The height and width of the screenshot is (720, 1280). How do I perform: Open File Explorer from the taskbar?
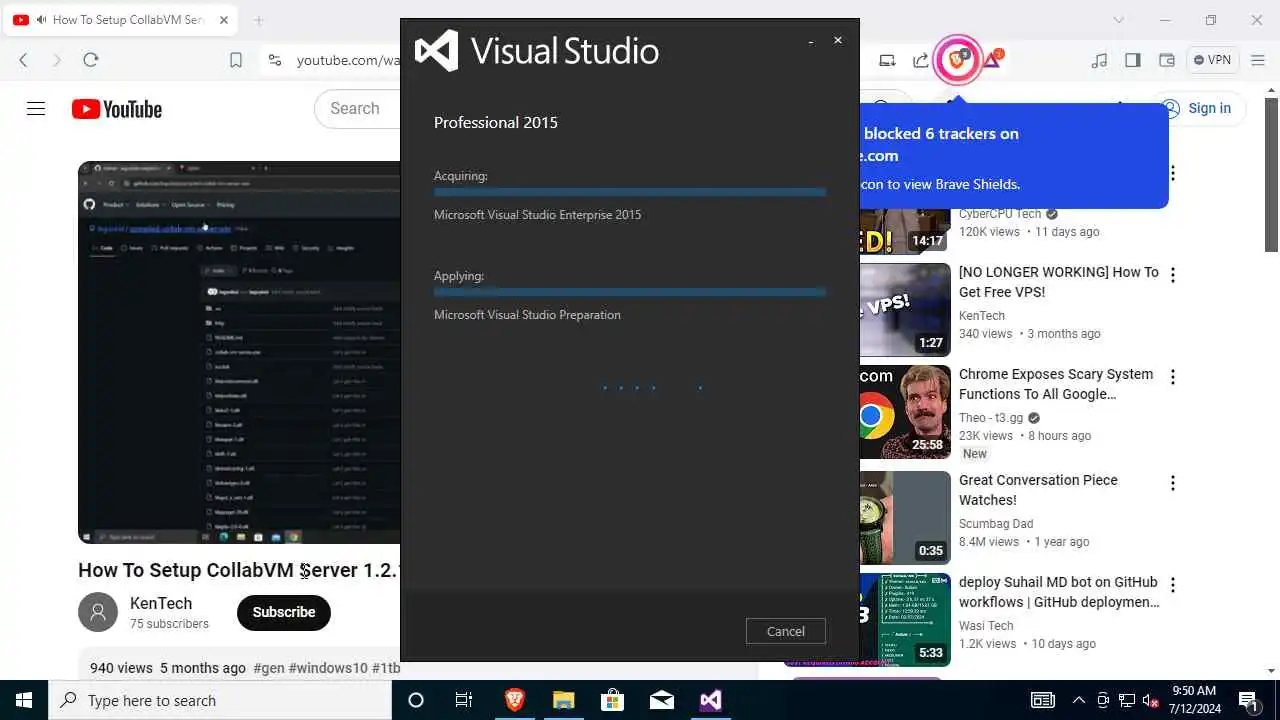[x=563, y=700]
